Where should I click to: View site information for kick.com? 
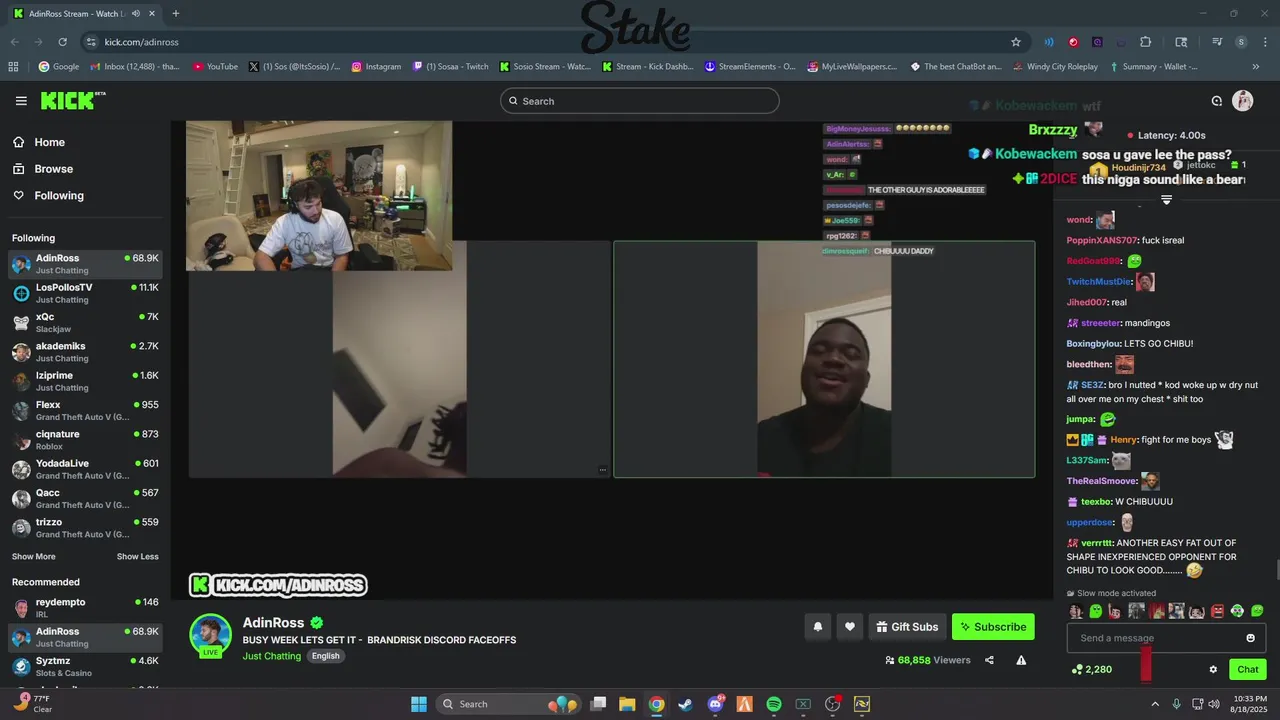point(91,42)
